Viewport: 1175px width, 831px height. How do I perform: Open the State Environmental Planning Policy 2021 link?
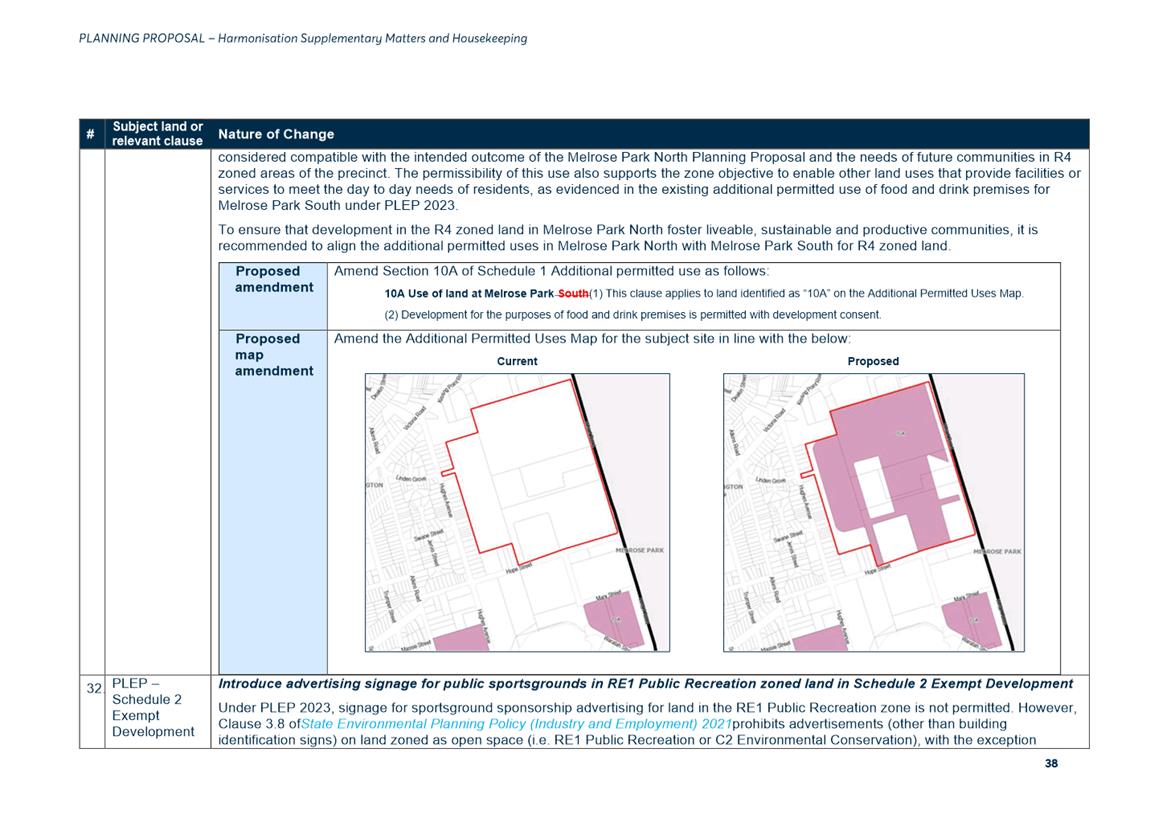[x=516, y=724]
